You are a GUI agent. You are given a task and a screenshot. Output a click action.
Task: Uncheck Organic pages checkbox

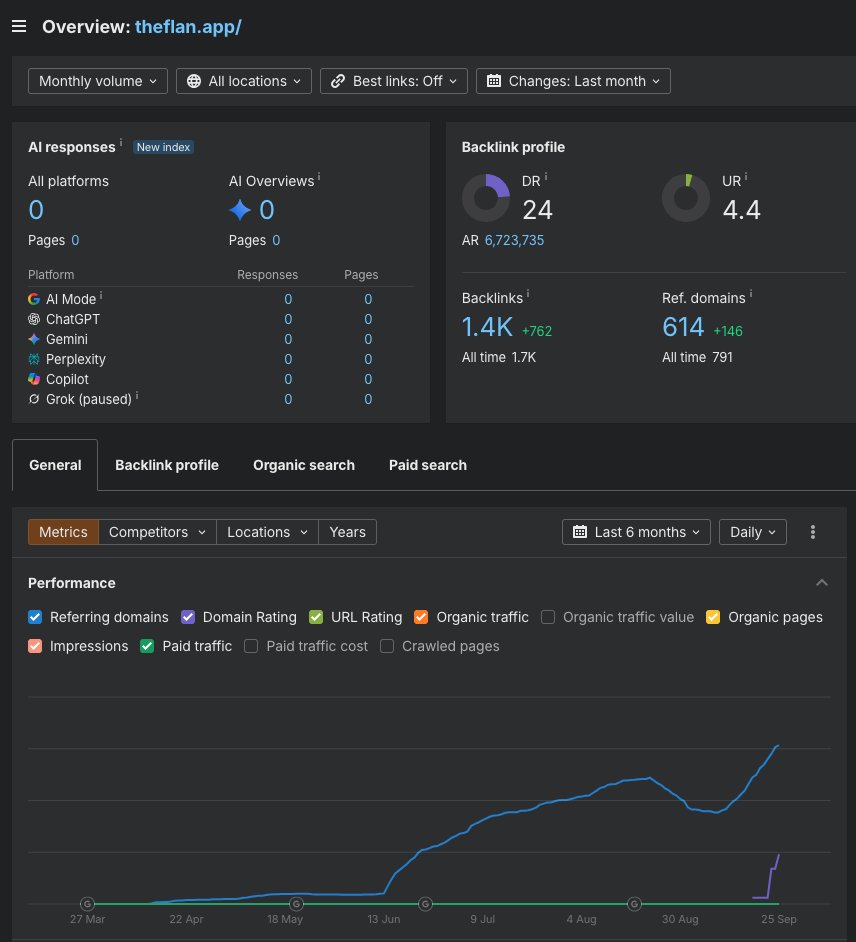(713, 617)
